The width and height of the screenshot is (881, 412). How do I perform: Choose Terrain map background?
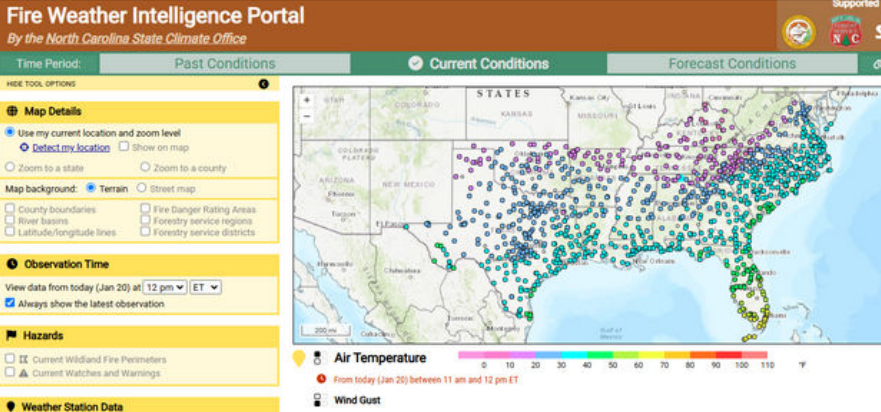pyautogui.click(x=90, y=188)
